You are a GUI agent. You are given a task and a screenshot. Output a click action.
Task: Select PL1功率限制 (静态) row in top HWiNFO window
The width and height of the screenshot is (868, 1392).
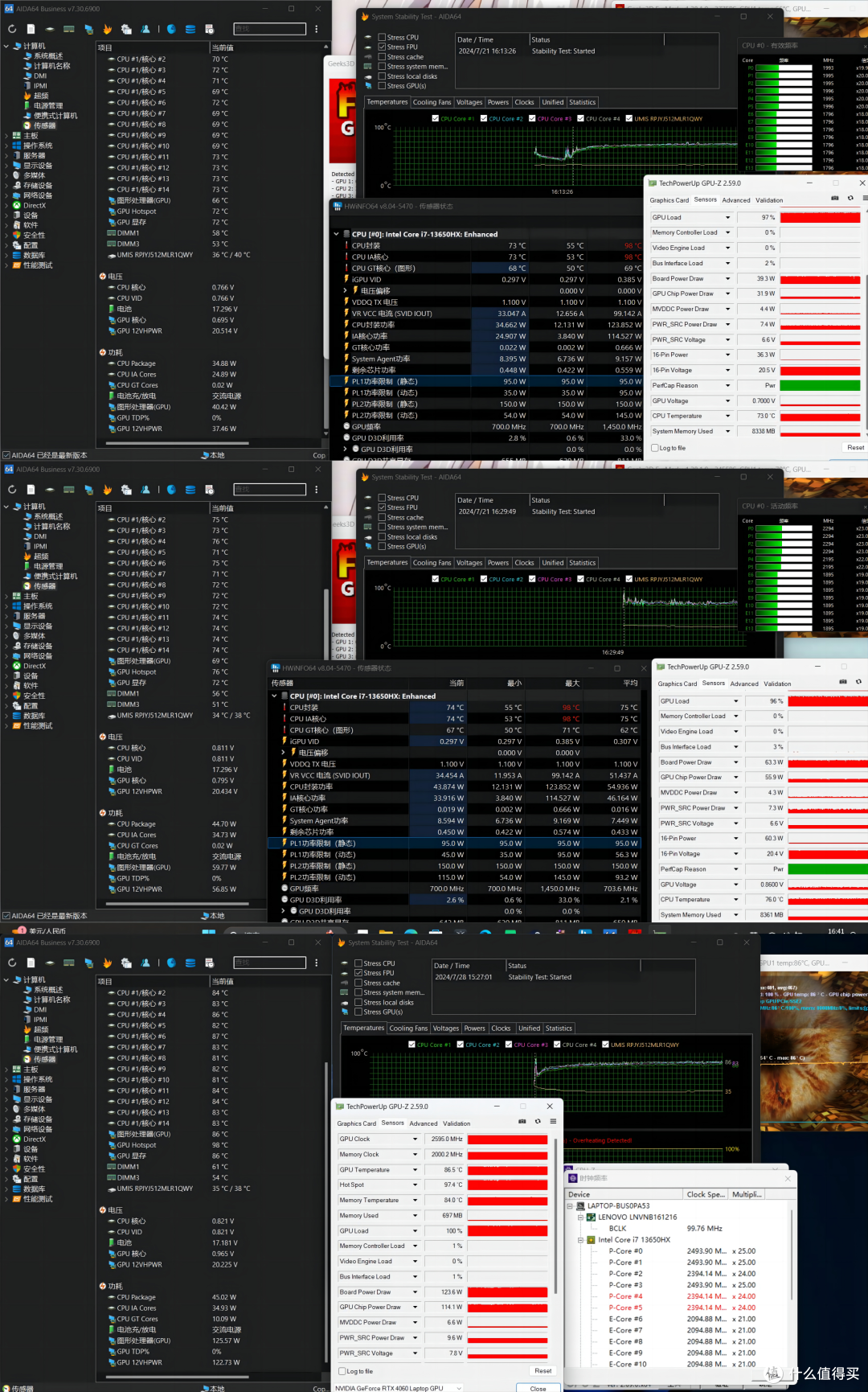coord(488,381)
